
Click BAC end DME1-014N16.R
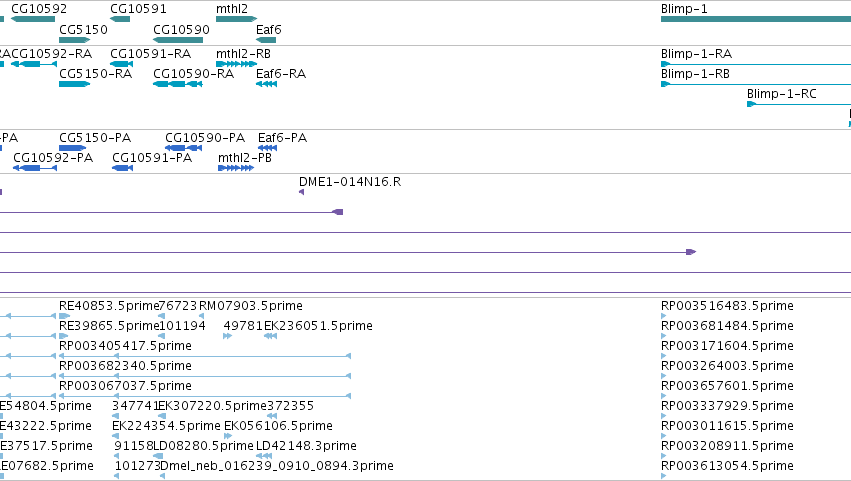pyautogui.click(x=350, y=182)
